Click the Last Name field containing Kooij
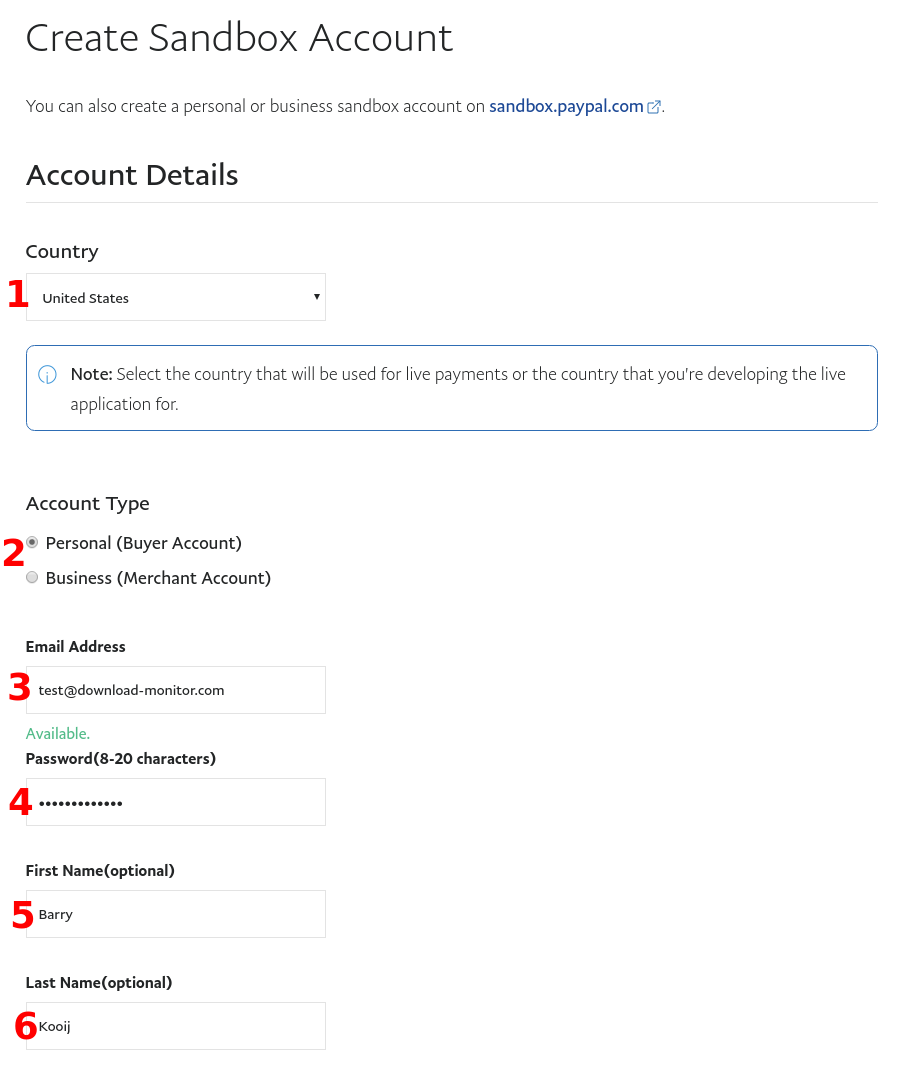Screen dimensions: 900x1065 pos(175,1026)
